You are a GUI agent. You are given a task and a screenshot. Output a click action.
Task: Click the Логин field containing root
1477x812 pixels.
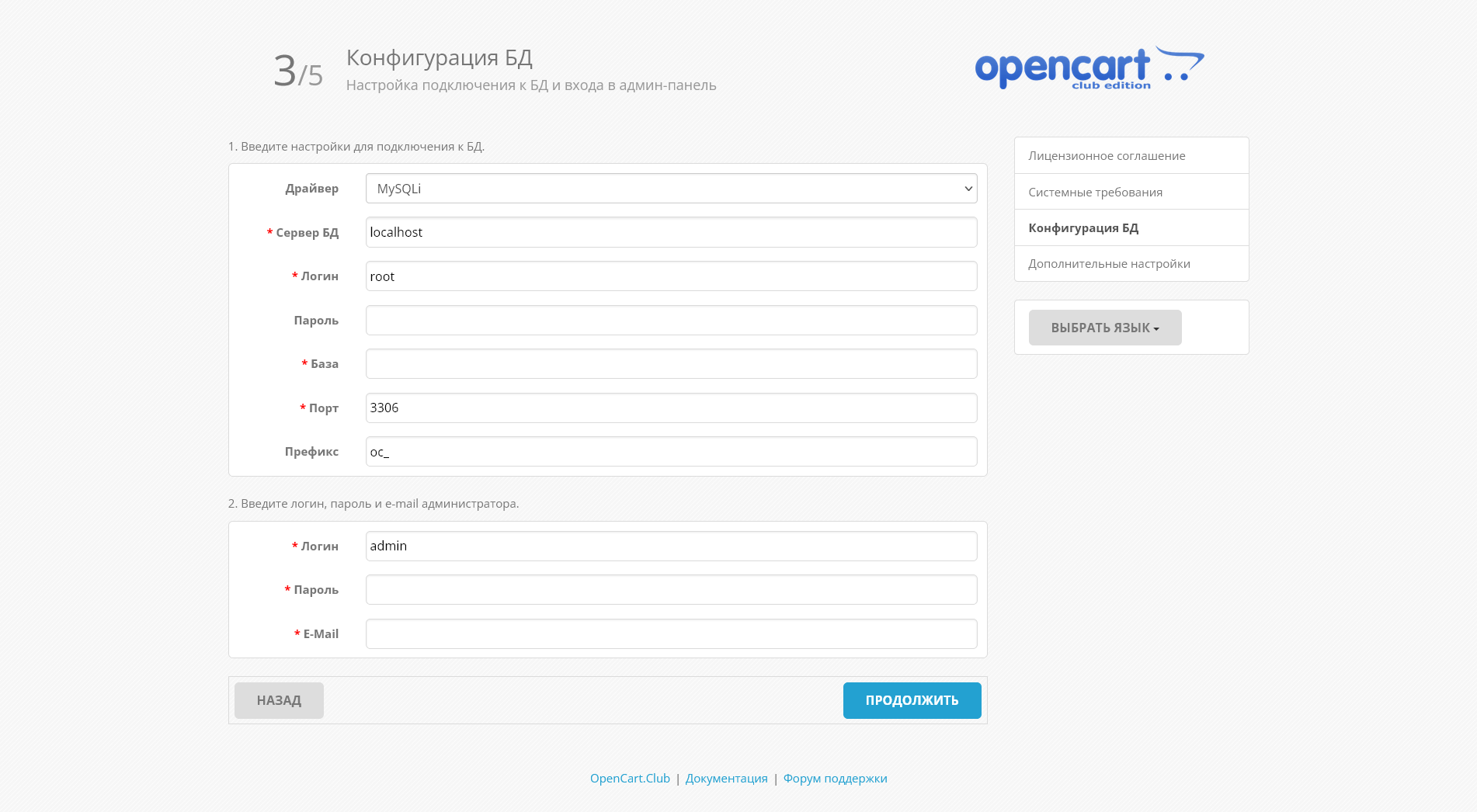click(x=671, y=276)
